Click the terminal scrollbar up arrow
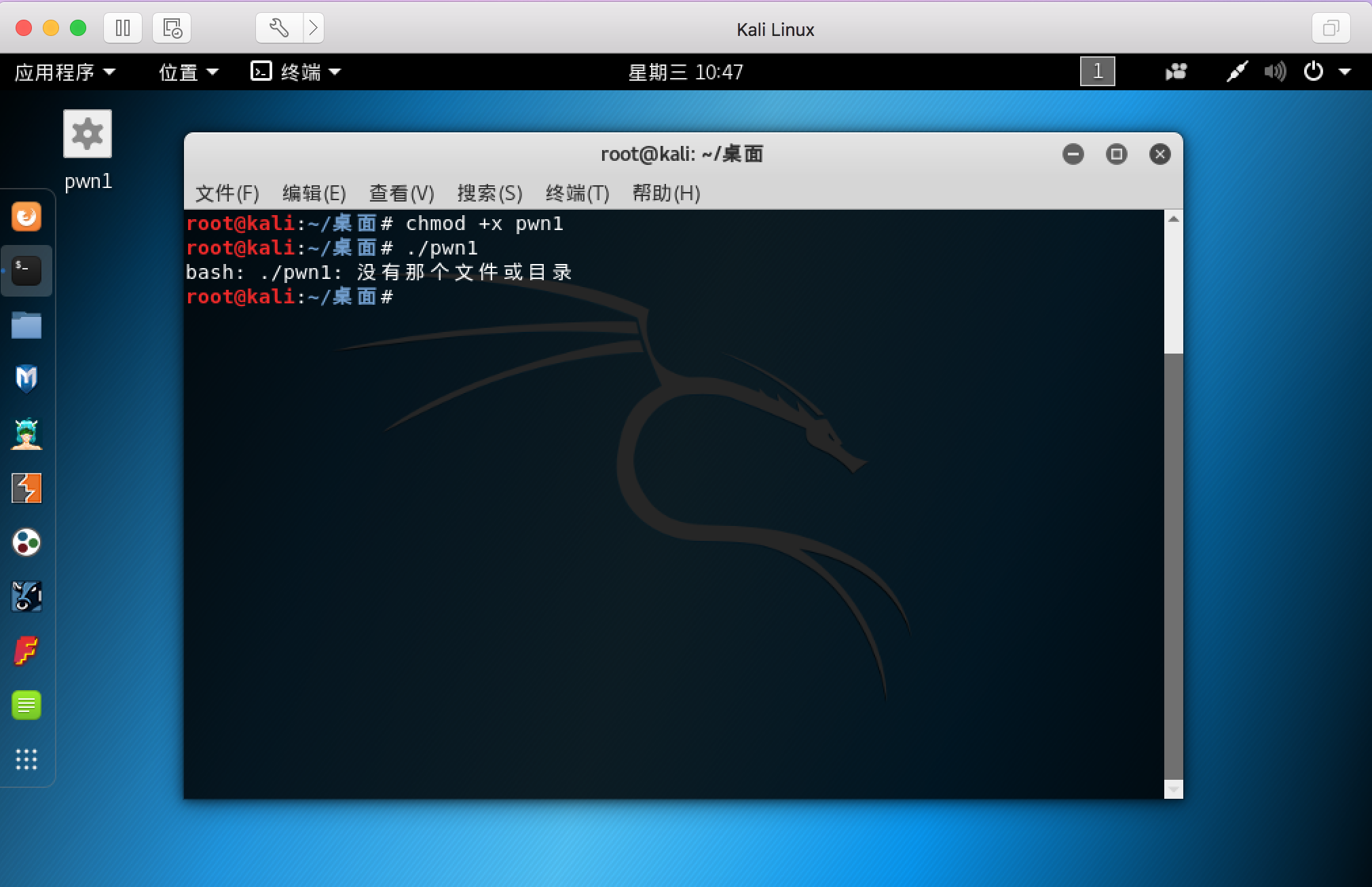This screenshot has height=887, width=1372. point(1173,219)
